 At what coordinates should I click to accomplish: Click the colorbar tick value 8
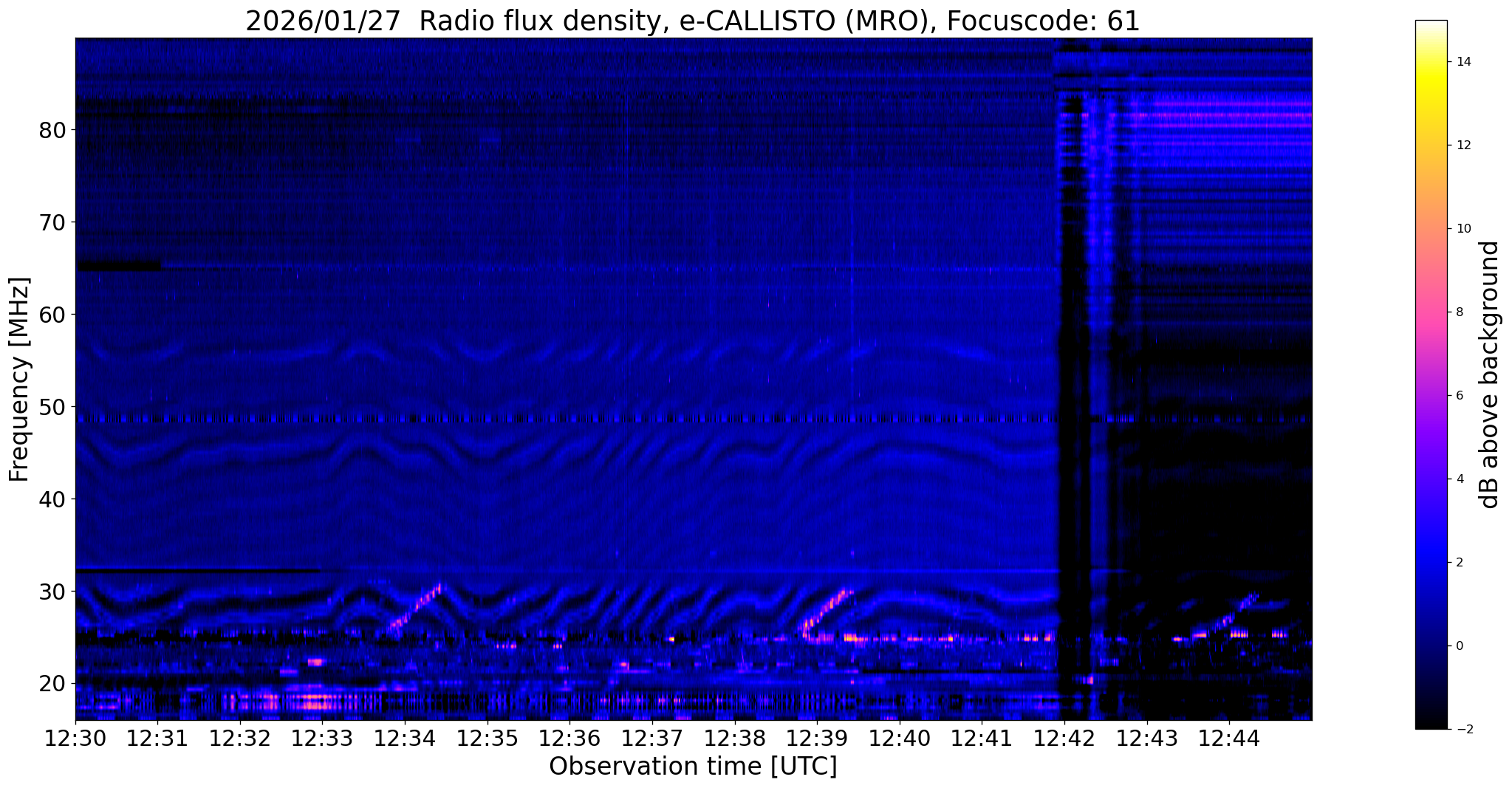[x=1459, y=312]
